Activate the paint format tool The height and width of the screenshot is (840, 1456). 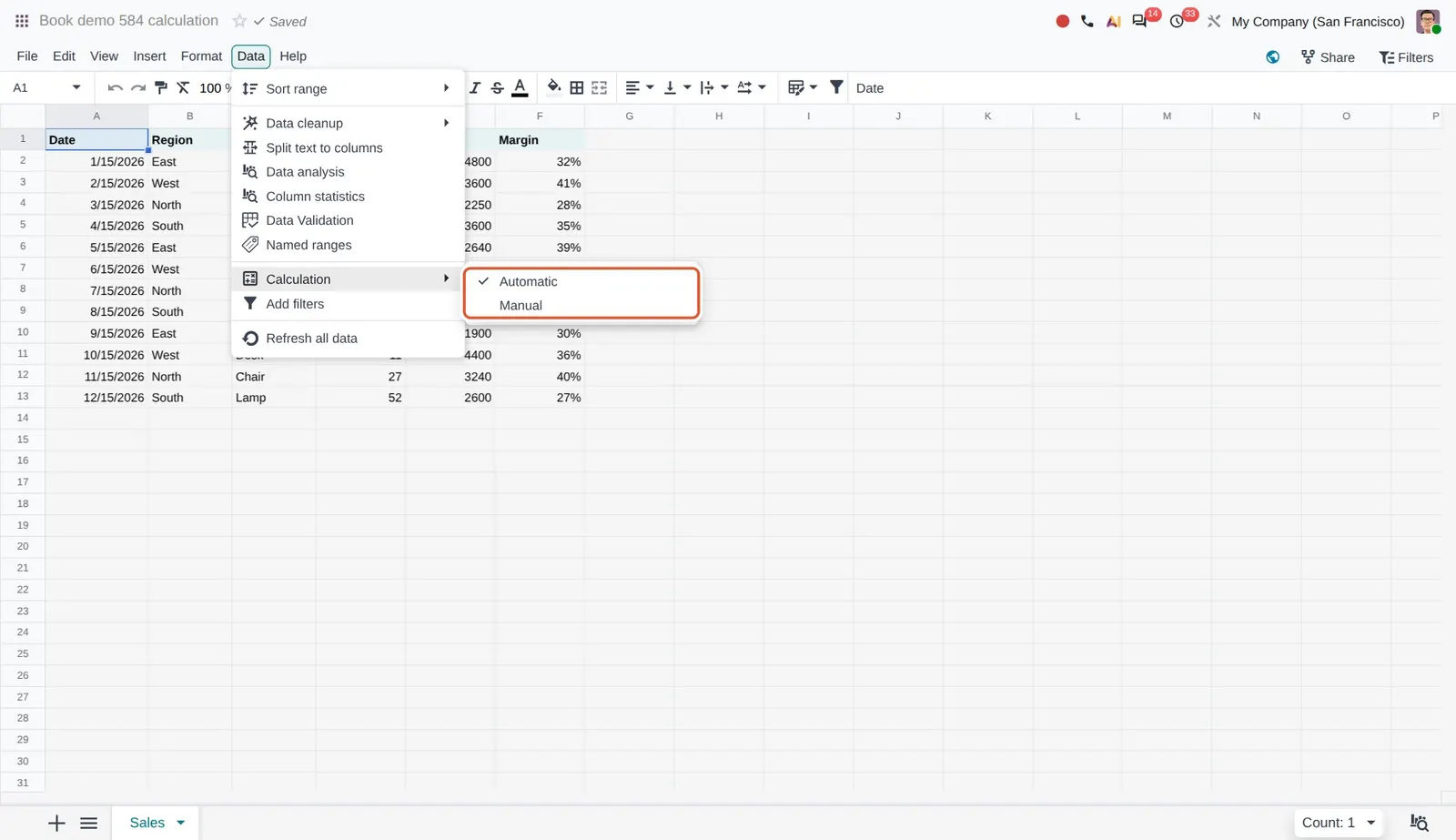point(161,87)
